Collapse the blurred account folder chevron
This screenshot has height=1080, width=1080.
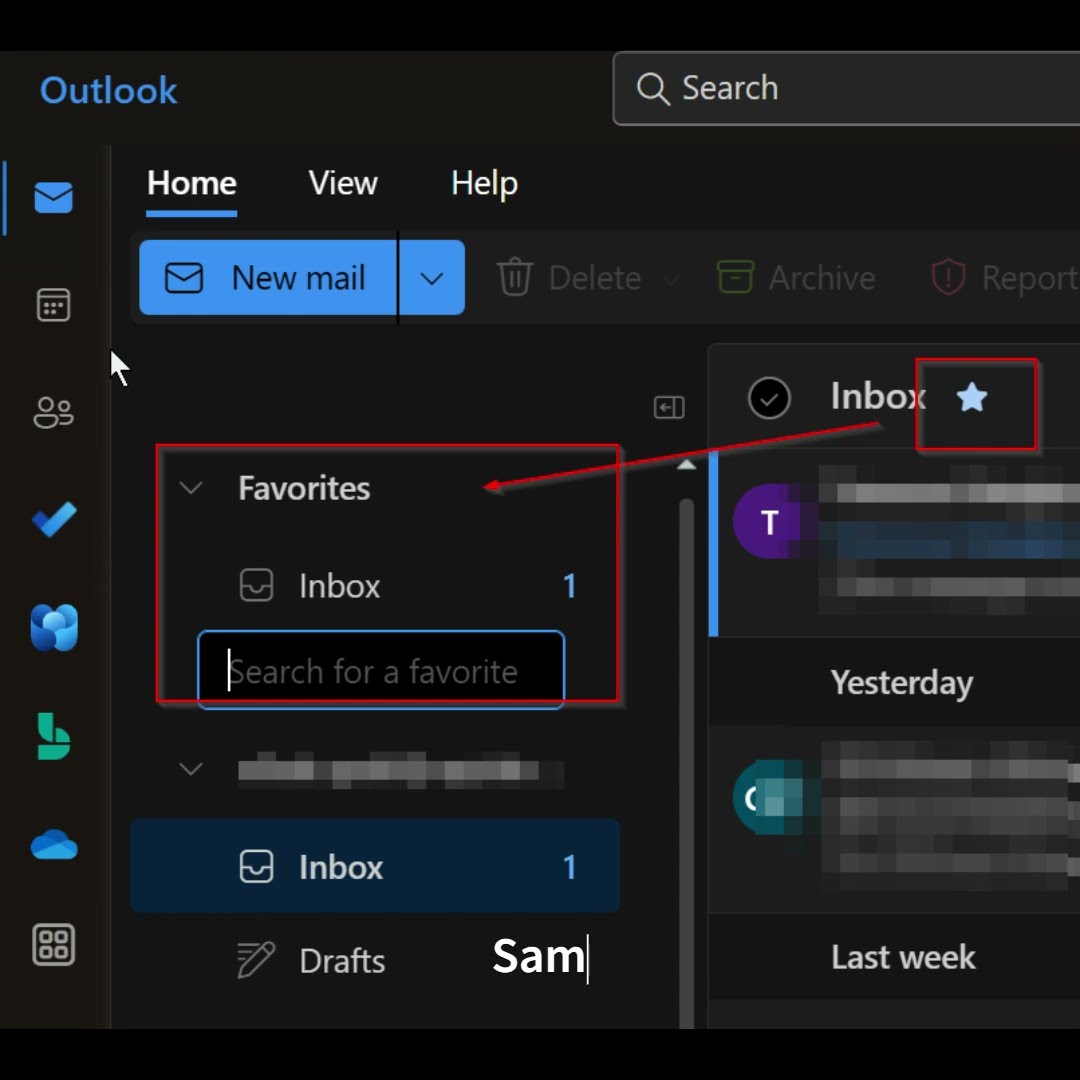coord(191,769)
